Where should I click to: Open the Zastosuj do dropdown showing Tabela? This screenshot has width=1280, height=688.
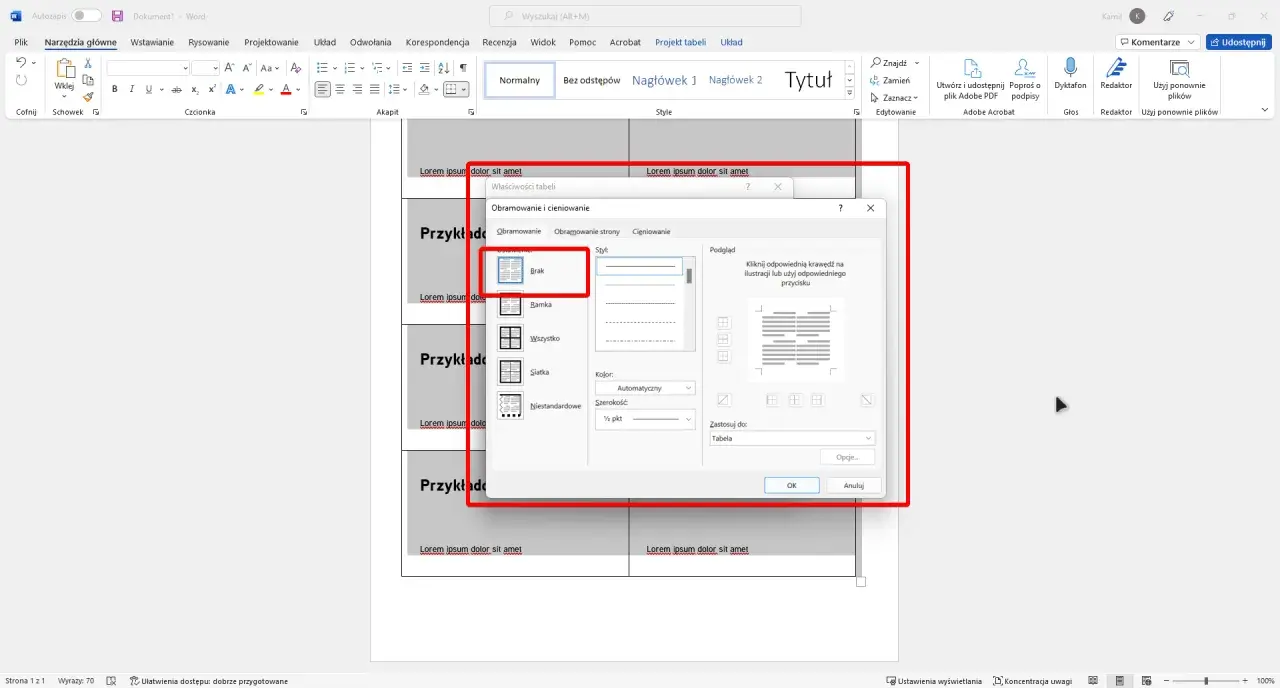point(792,438)
